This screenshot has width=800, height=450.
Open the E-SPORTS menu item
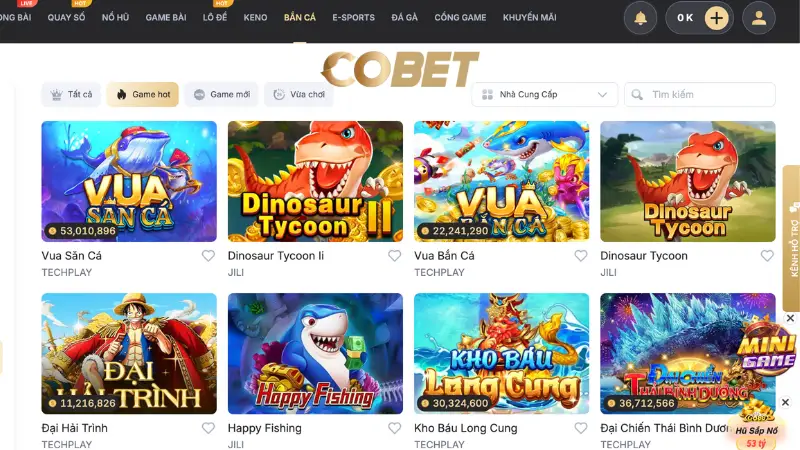click(353, 17)
